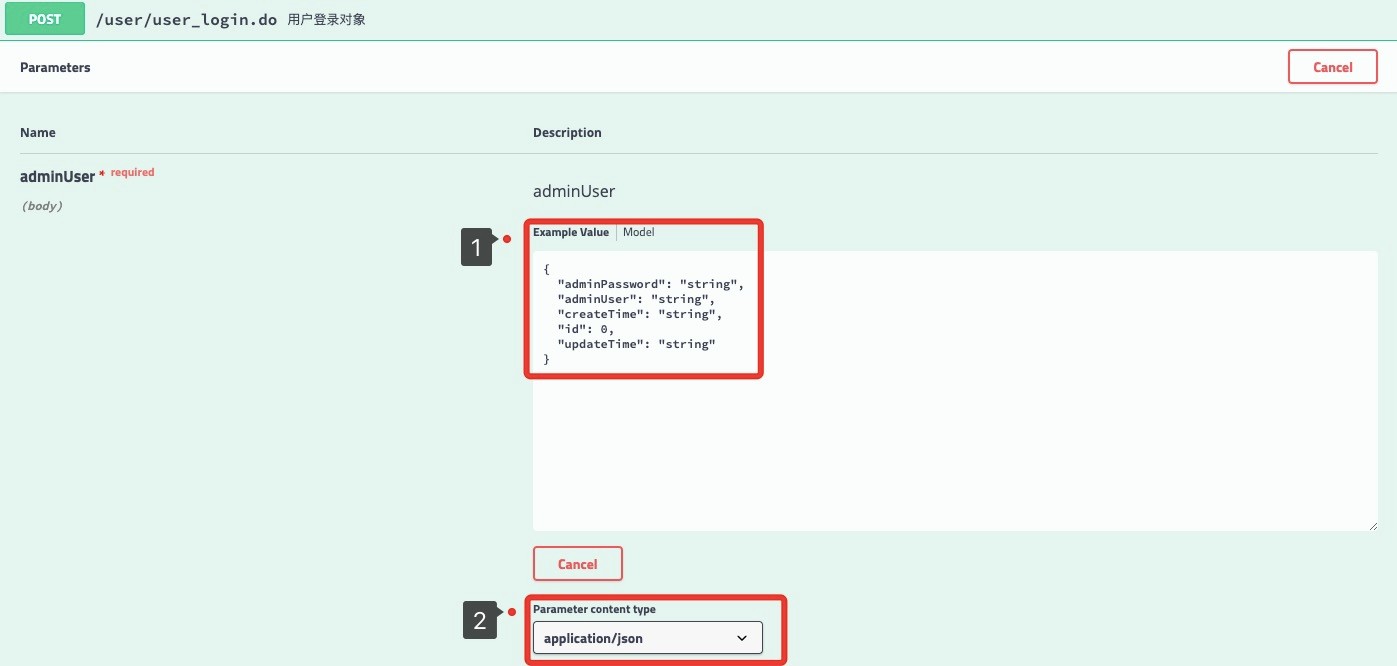
Task: Click the green POST method badge
Action: 45,19
